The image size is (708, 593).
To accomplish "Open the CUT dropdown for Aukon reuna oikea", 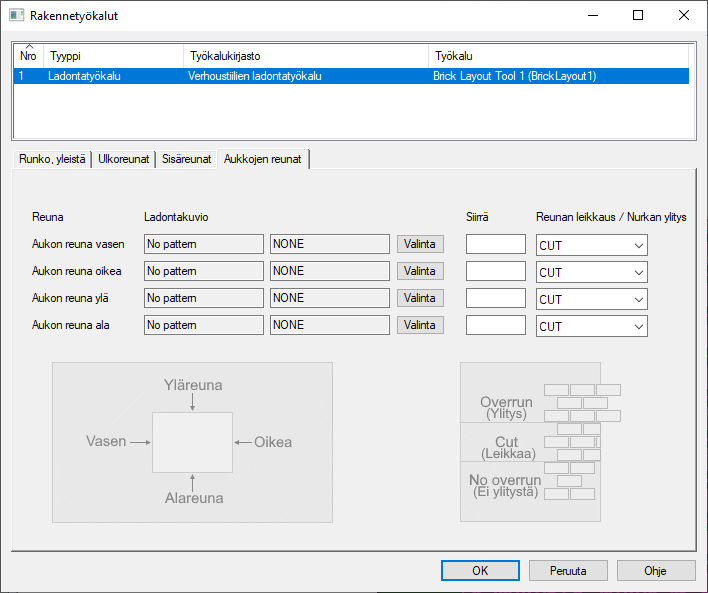I will 591,272.
